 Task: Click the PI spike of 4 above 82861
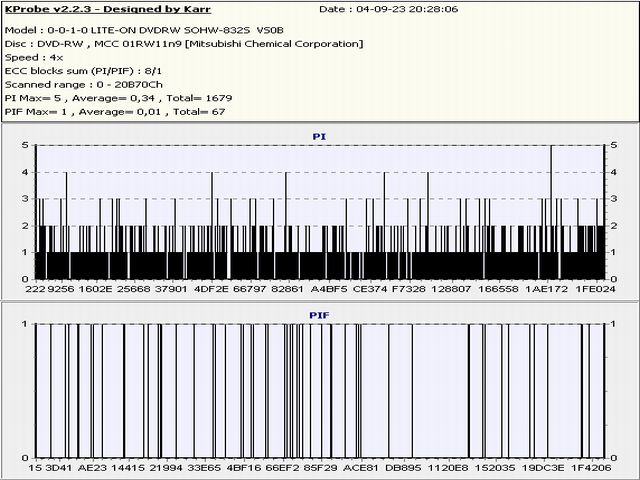286,226
